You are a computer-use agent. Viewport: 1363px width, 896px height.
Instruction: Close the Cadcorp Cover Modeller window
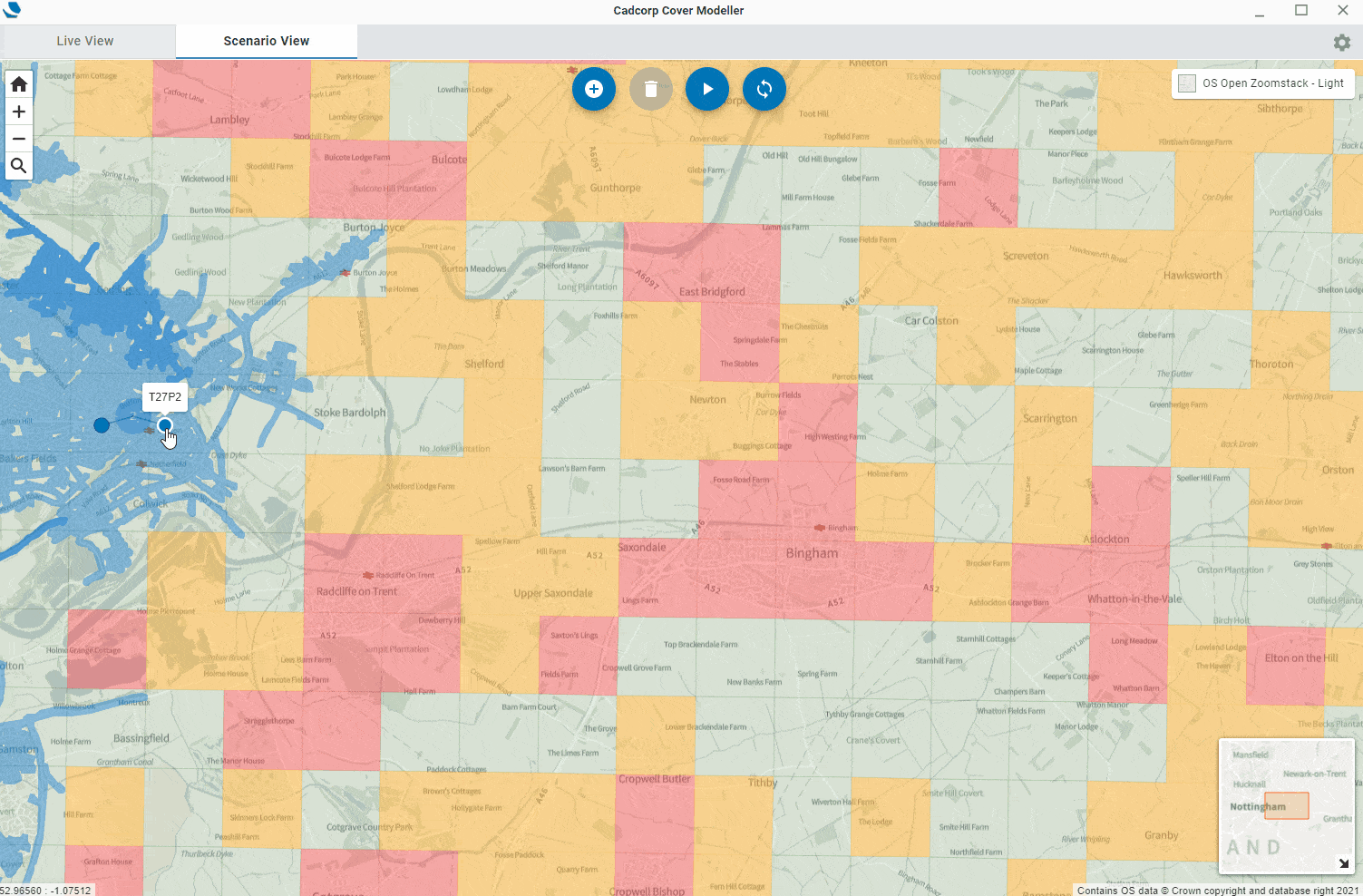tap(1343, 11)
